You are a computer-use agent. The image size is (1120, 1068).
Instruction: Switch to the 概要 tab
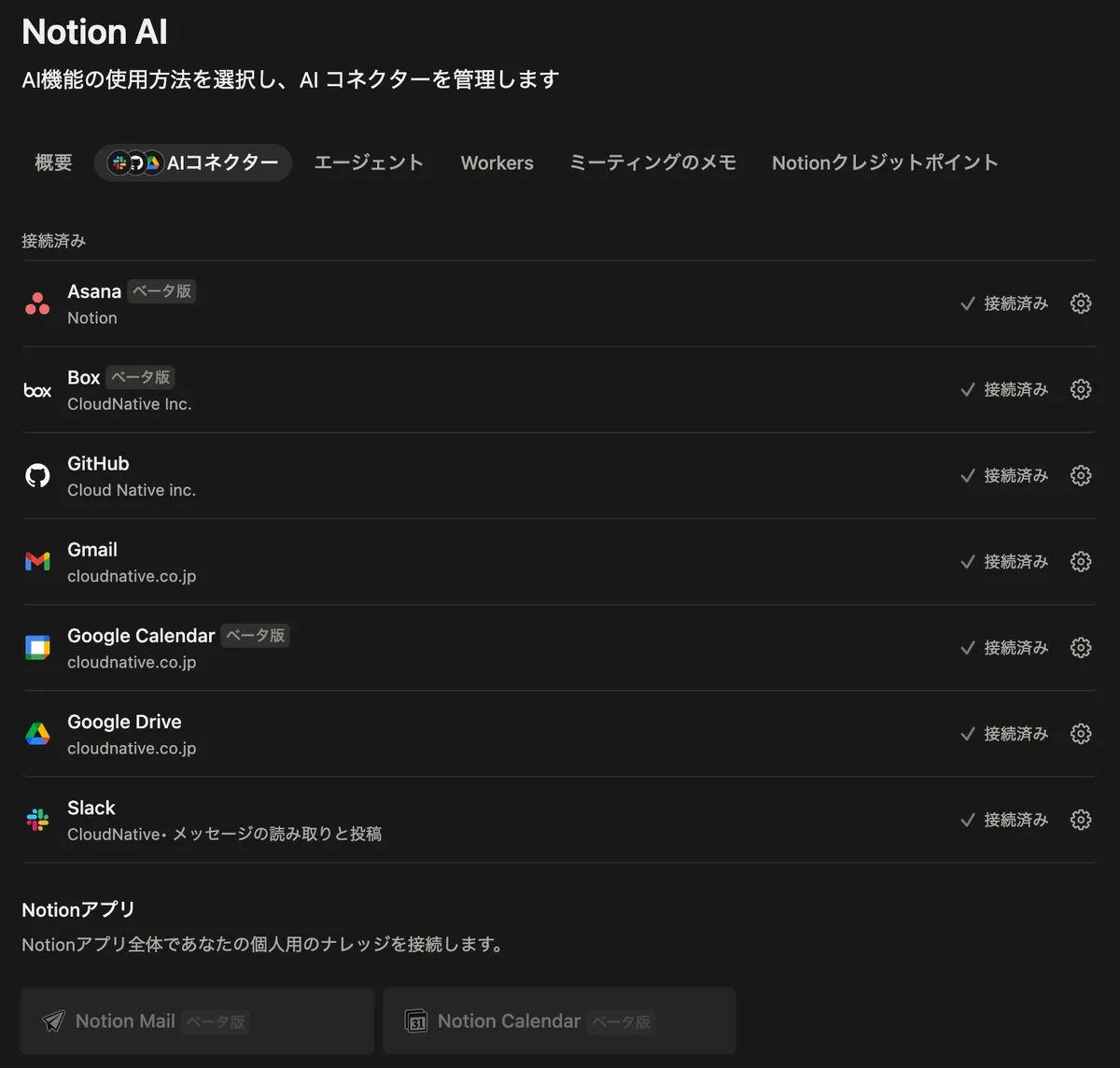click(x=53, y=162)
